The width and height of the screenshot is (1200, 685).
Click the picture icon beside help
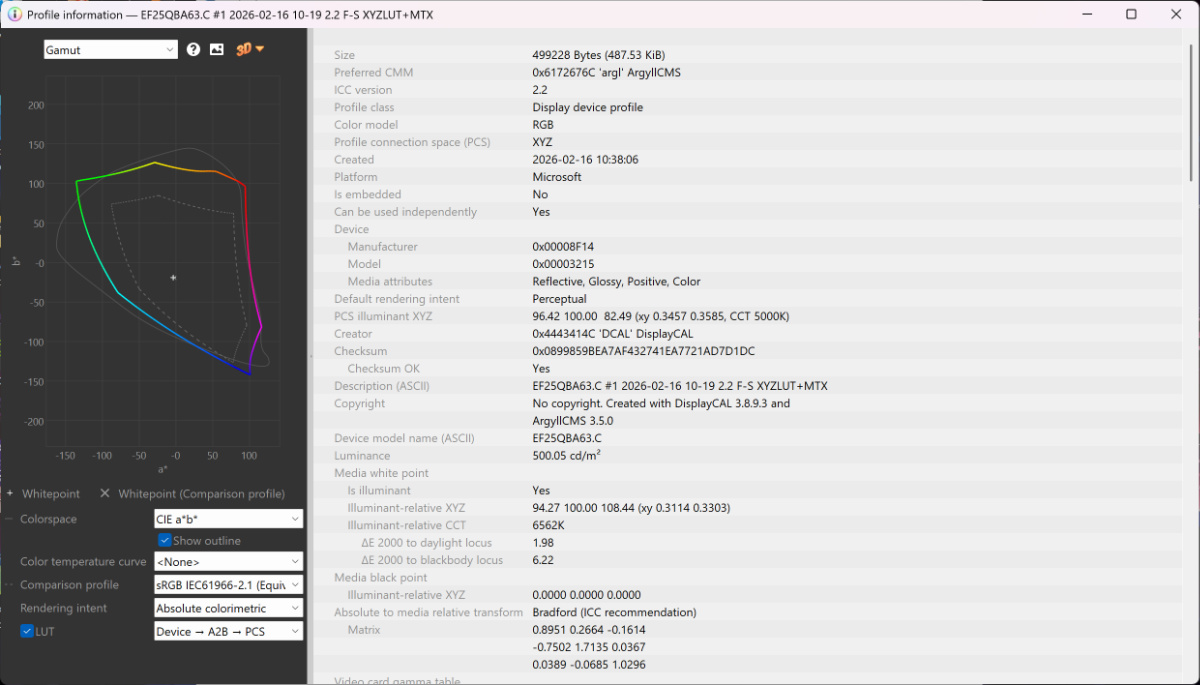tap(217, 49)
